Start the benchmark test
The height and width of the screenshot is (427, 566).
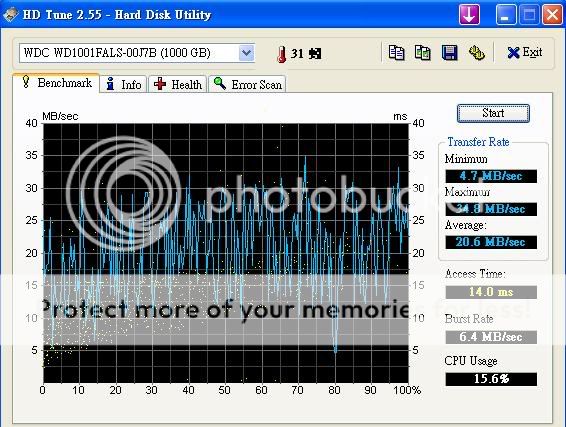pos(493,113)
